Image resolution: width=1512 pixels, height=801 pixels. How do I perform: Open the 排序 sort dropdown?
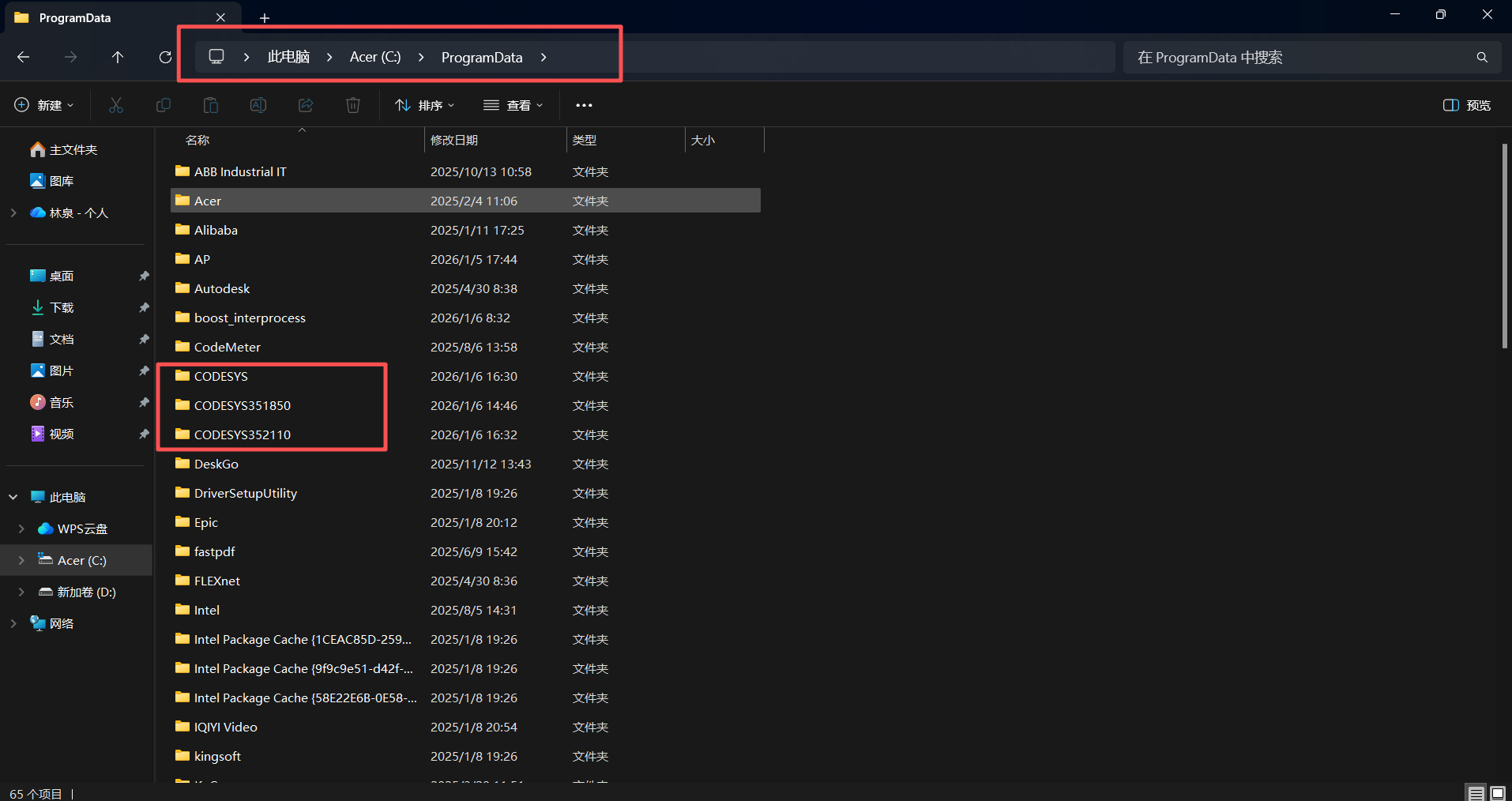pyautogui.click(x=425, y=105)
